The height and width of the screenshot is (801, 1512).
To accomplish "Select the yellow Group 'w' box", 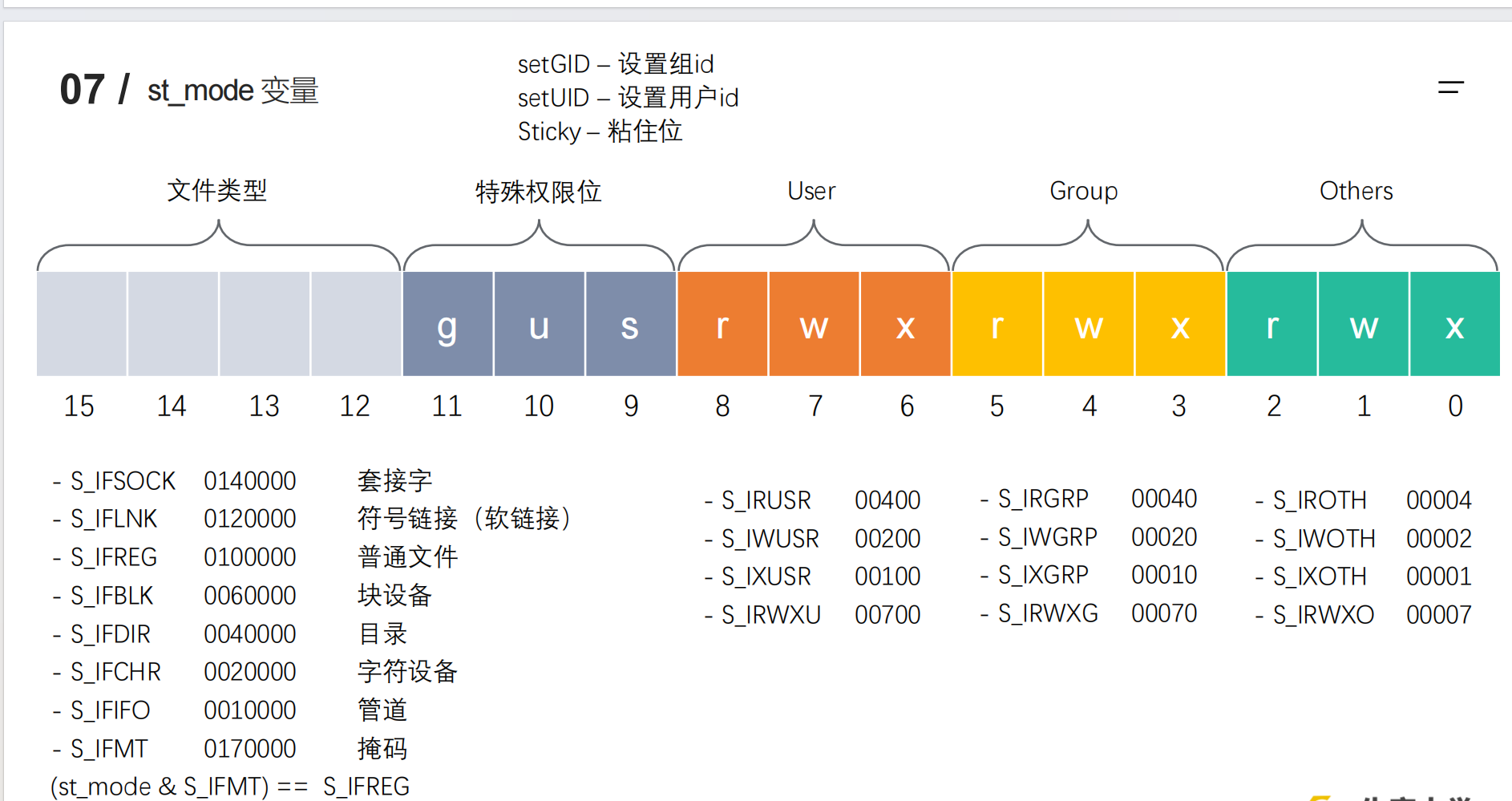I will coord(1089,324).
